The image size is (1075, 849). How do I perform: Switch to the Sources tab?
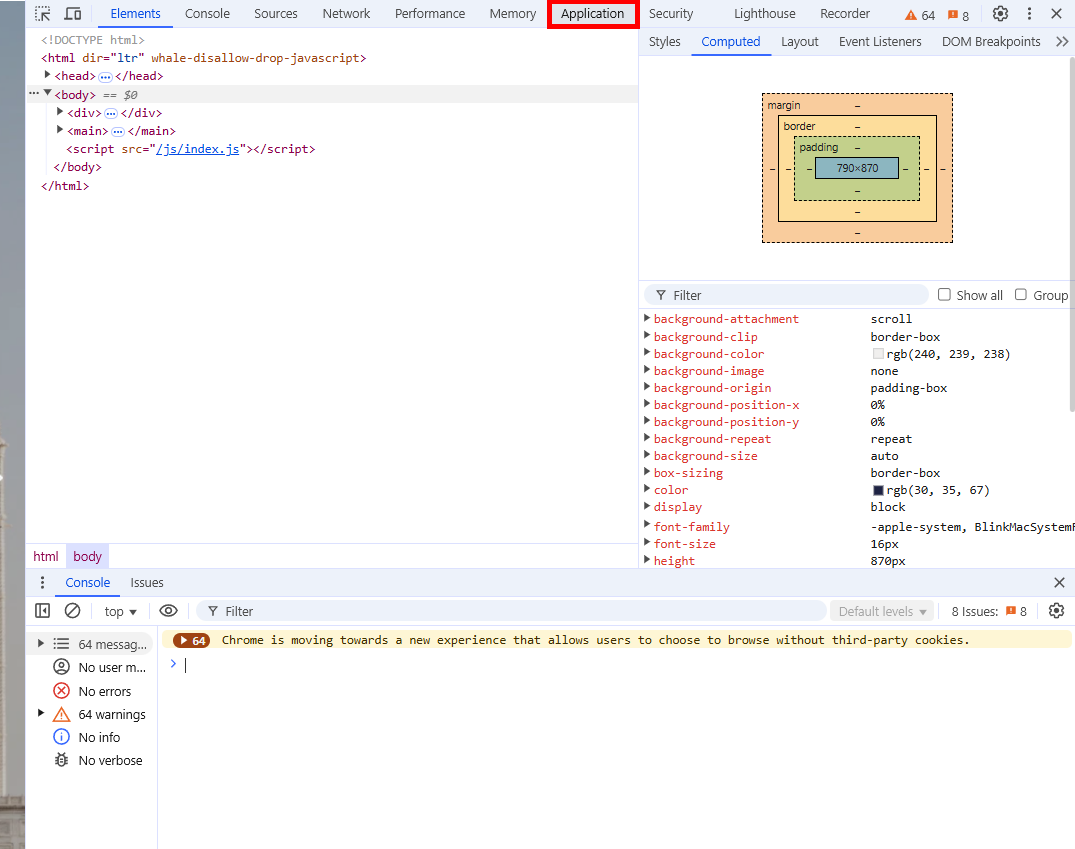click(276, 14)
